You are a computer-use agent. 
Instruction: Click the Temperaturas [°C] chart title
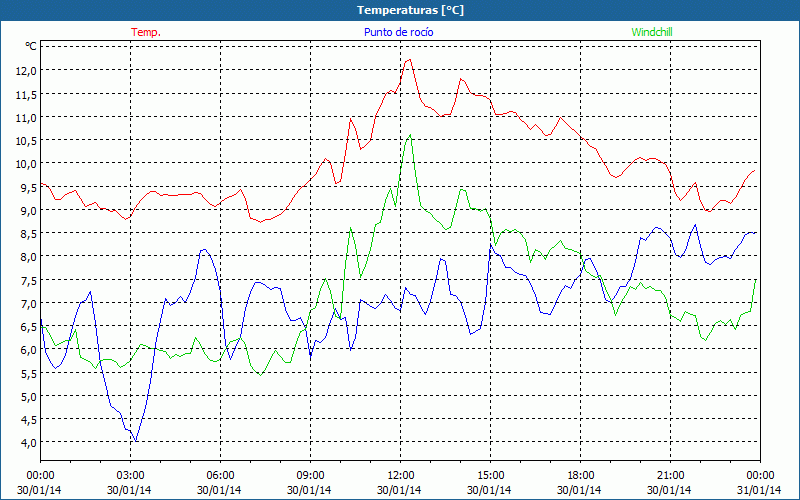pyautogui.click(x=410, y=10)
